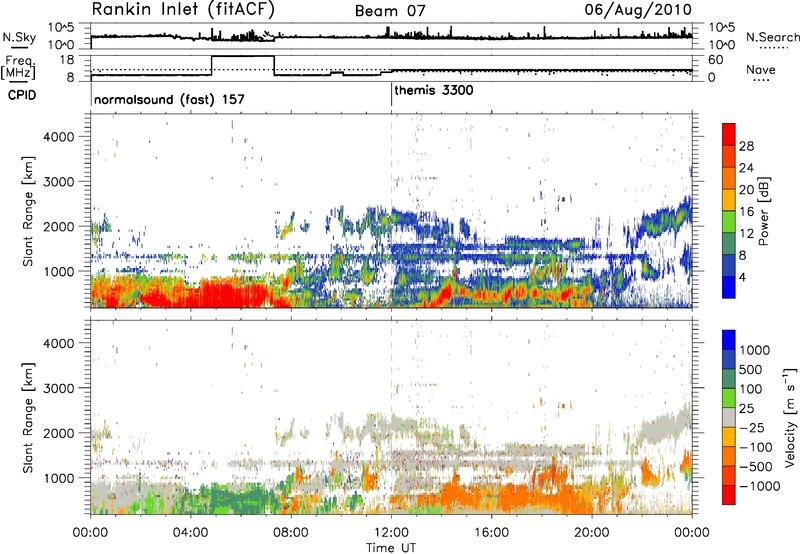Click the "16:00" time axis label
This screenshot has width=800, height=554.
(x=492, y=533)
